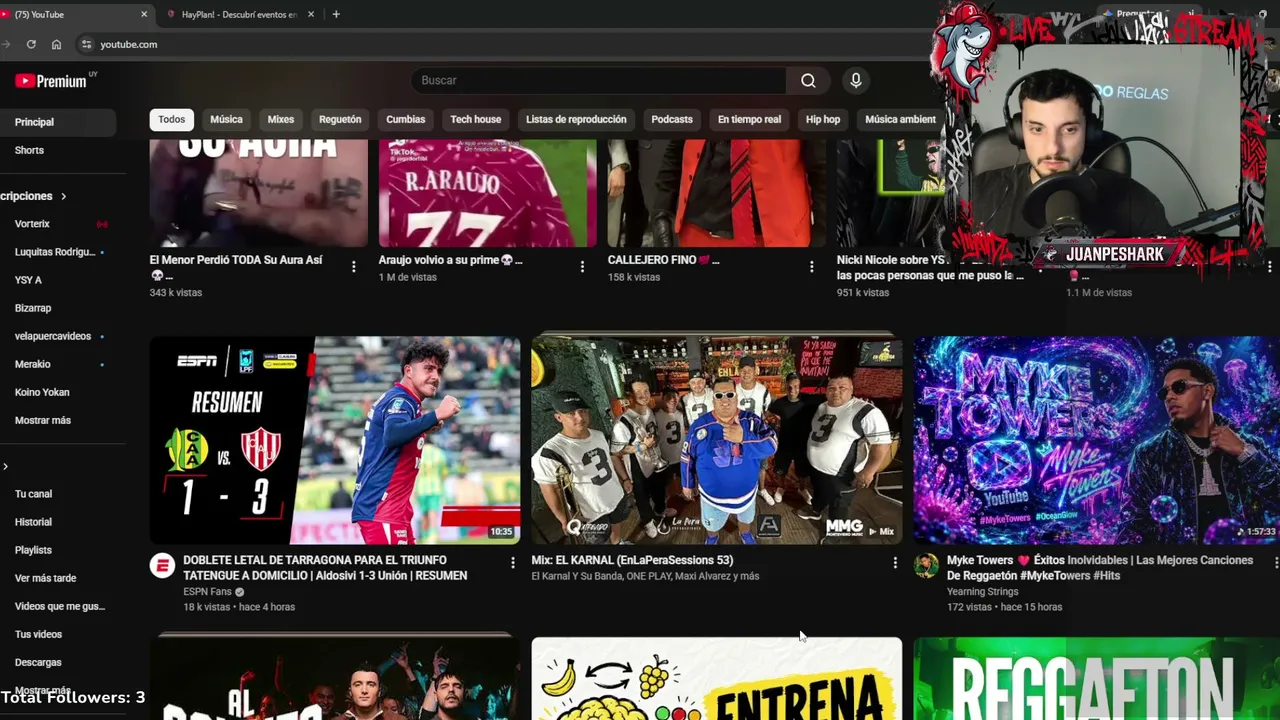Image resolution: width=1280 pixels, height=720 pixels.
Task: Close the YouTube browser tab
Action: (x=144, y=14)
